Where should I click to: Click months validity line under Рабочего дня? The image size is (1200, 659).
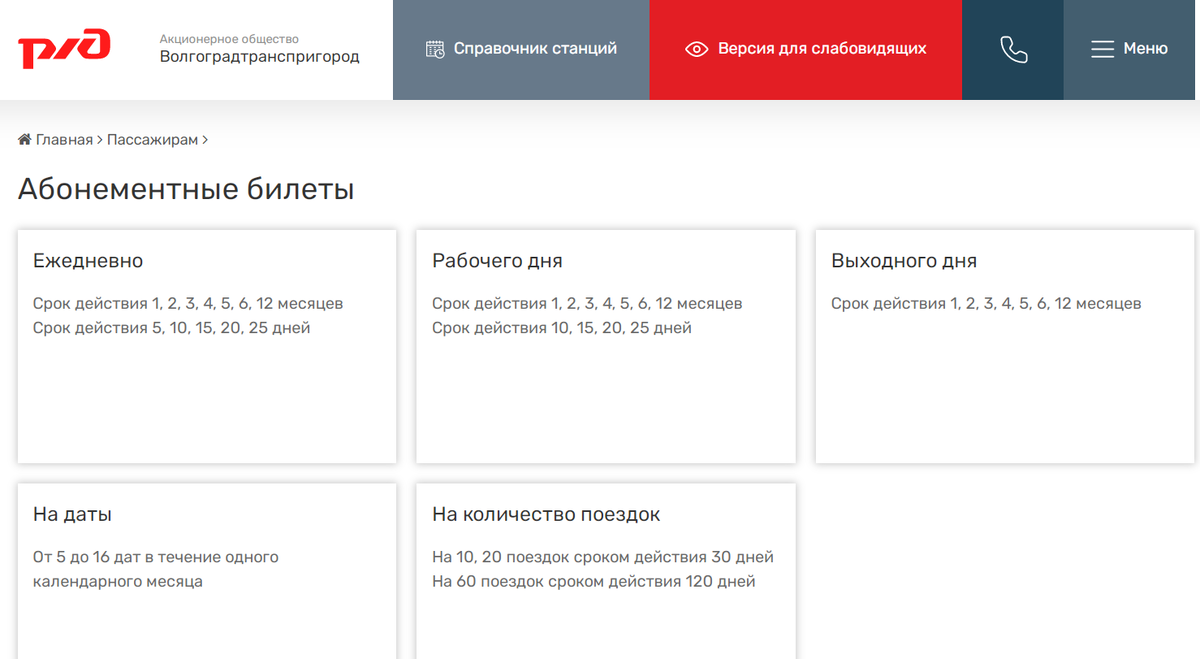pos(587,304)
